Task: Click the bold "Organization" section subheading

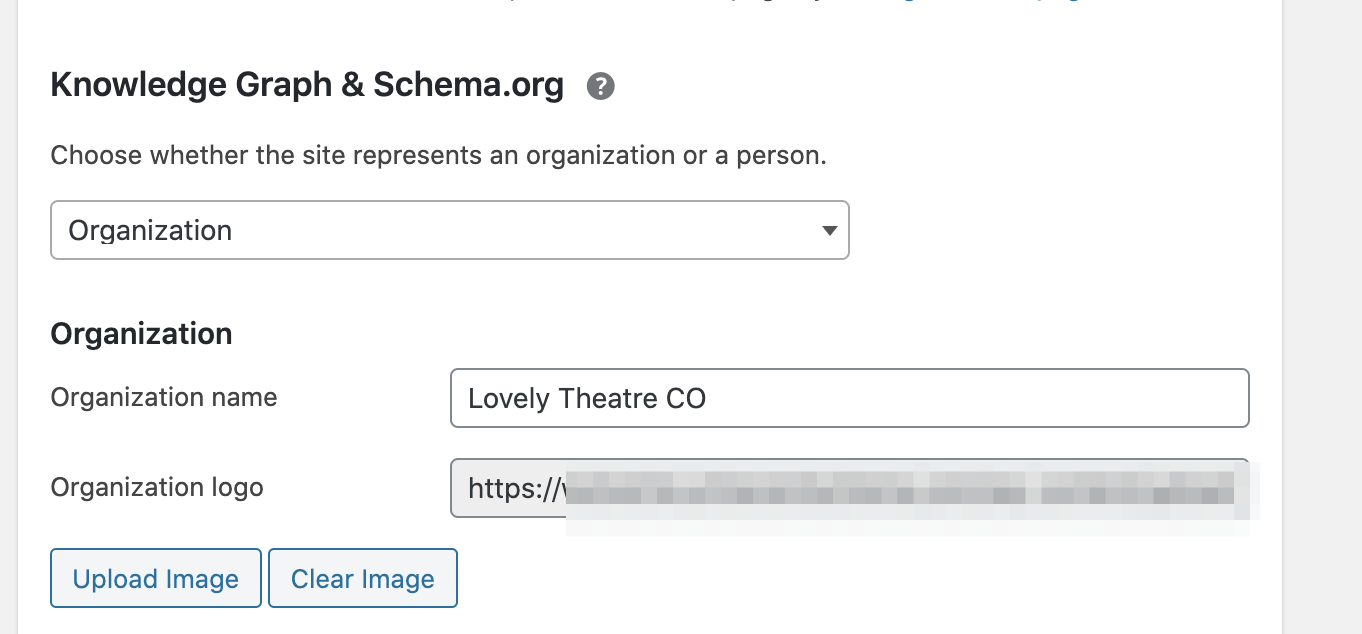Action: 141,333
